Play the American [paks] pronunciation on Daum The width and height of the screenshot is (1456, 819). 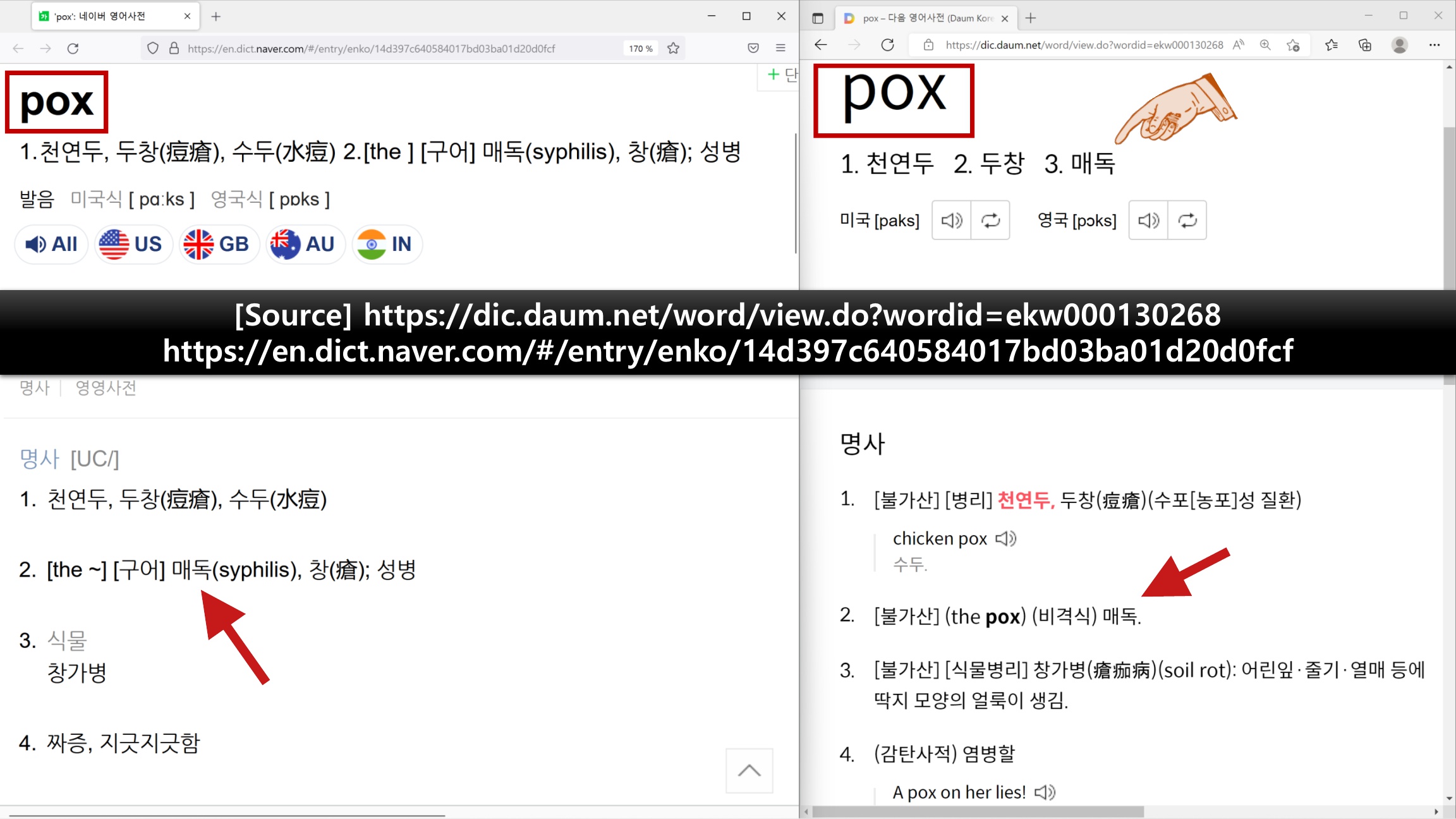(x=952, y=220)
